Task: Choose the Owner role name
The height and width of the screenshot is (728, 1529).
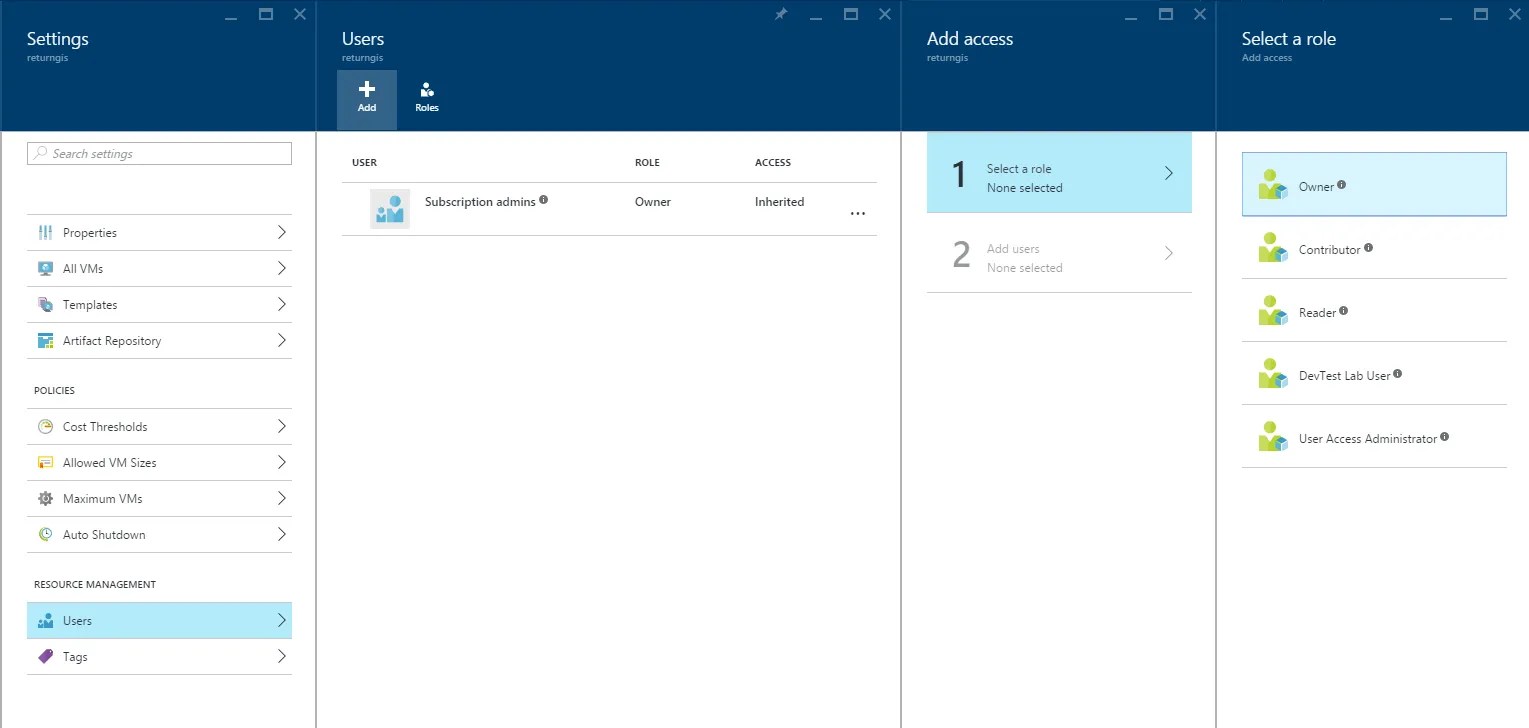Action: coord(1316,187)
